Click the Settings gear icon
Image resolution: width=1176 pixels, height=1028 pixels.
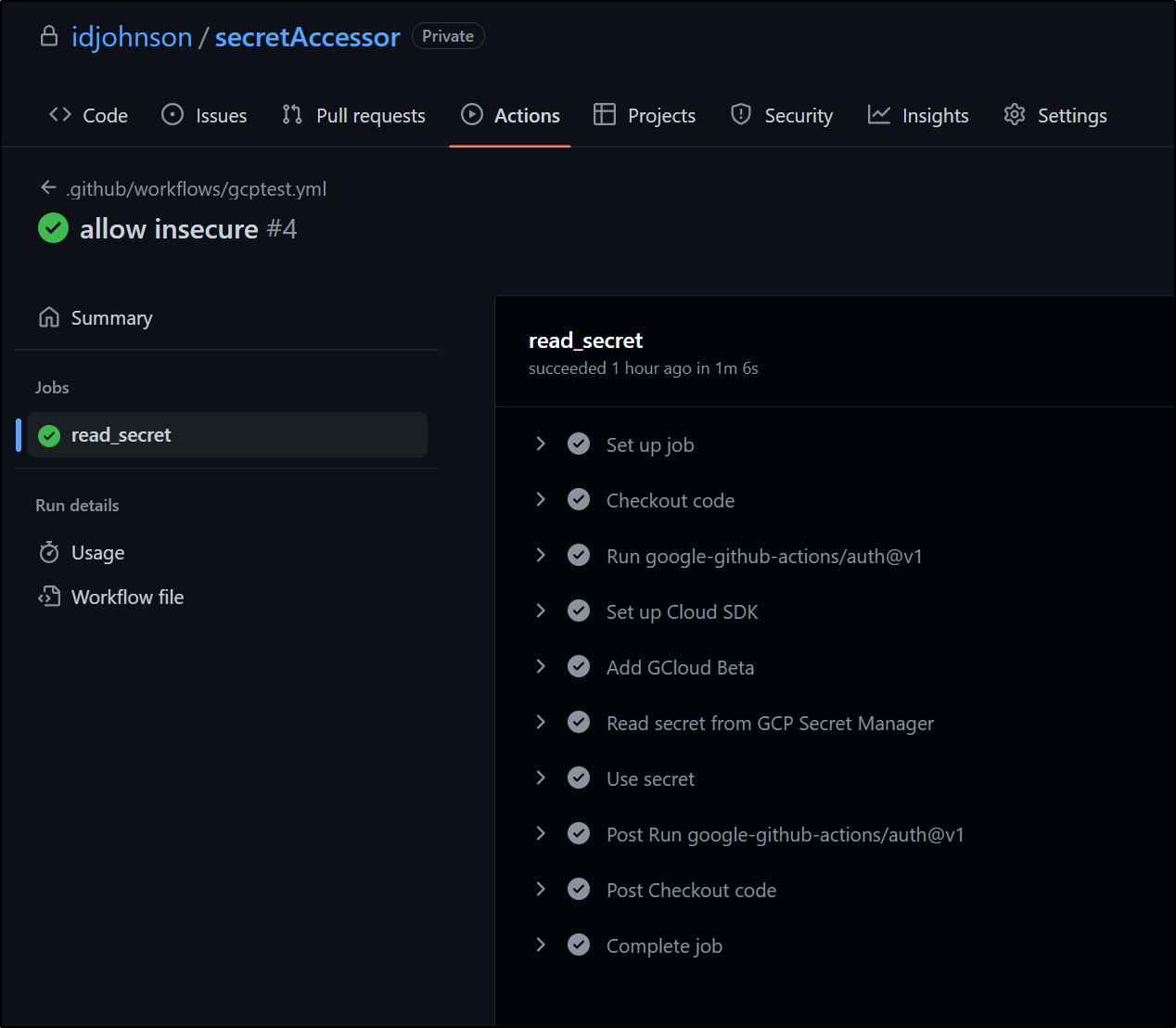click(1015, 114)
